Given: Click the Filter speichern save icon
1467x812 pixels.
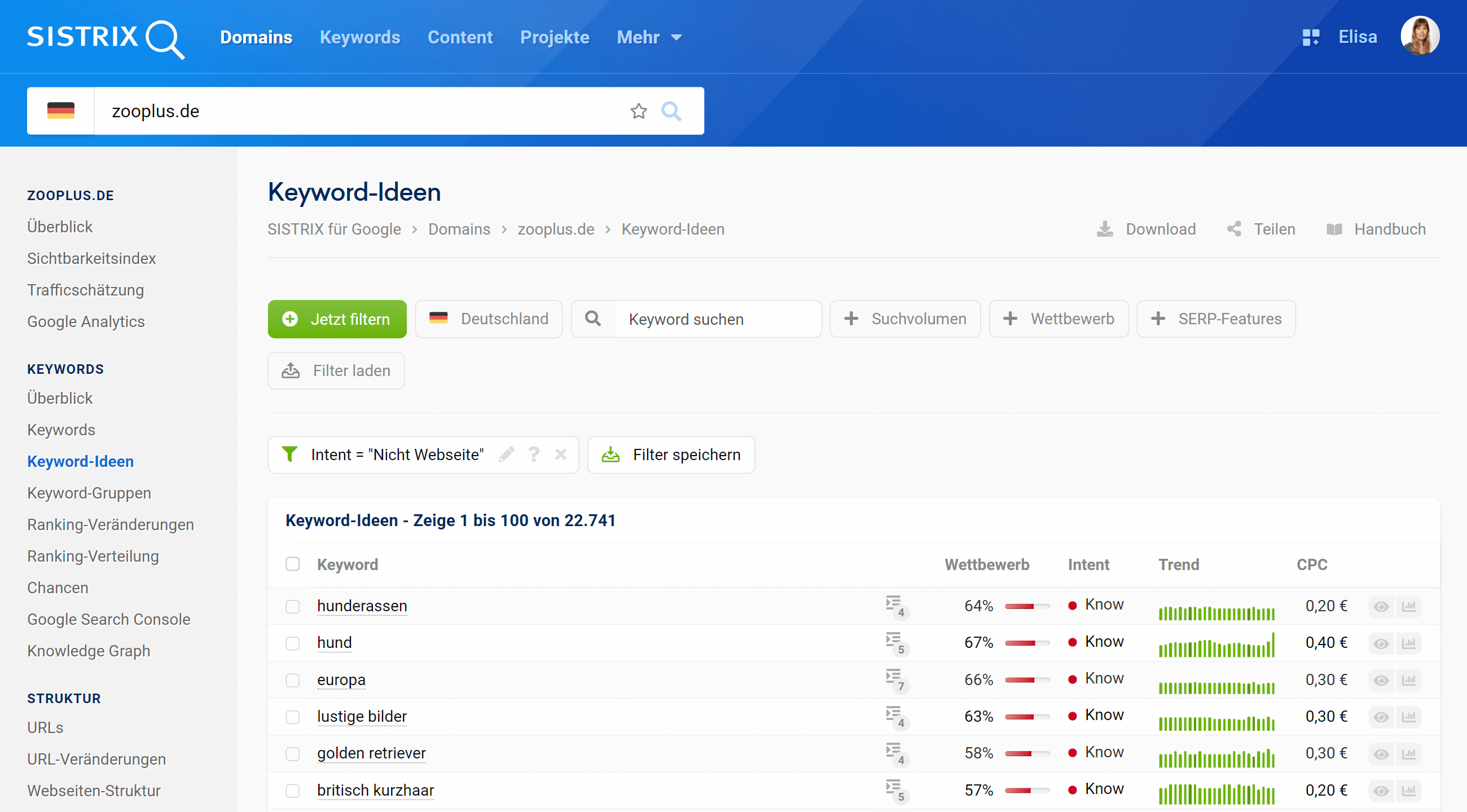Looking at the screenshot, I should point(610,454).
